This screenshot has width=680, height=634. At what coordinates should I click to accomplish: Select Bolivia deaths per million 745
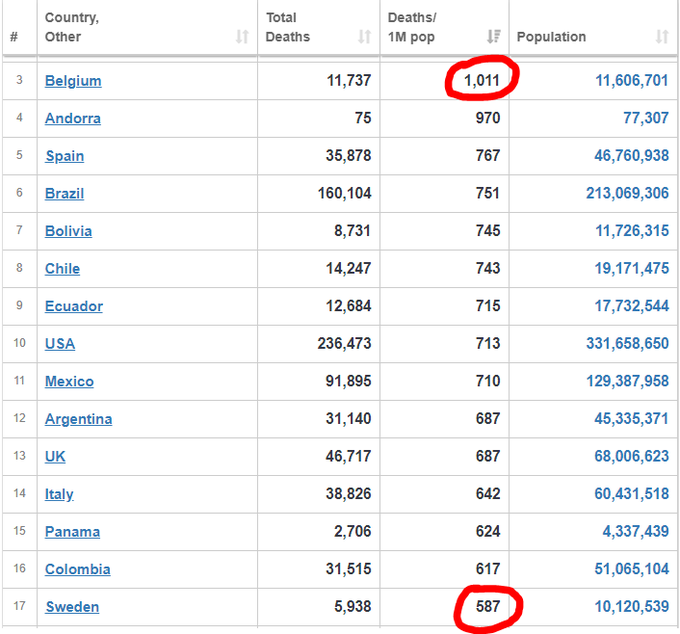tap(488, 231)
